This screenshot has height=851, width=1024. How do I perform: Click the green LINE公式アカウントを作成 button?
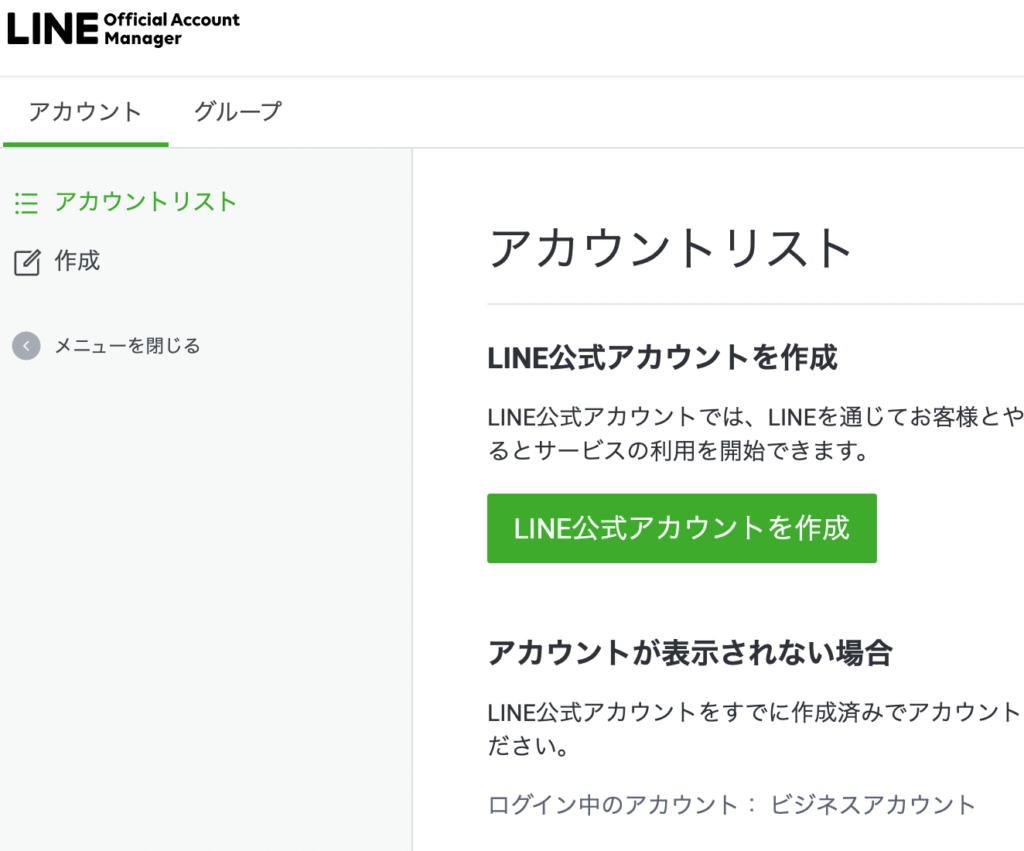(682, 528)
